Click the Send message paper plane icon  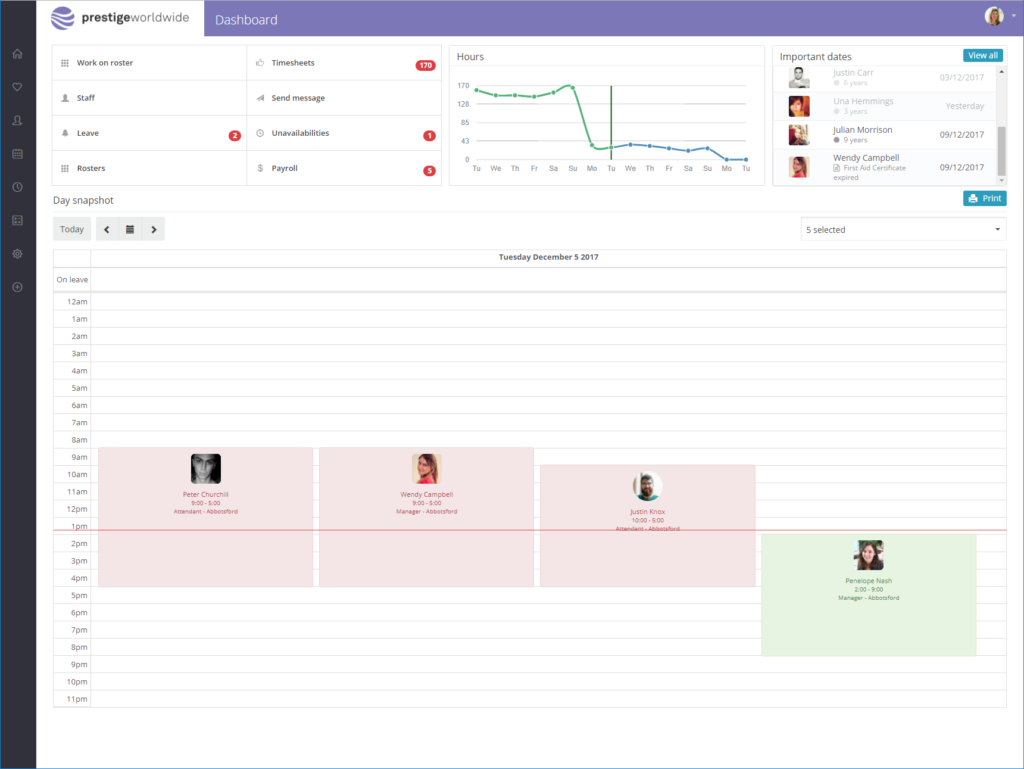pyautogui.click(x=260, y=98)
